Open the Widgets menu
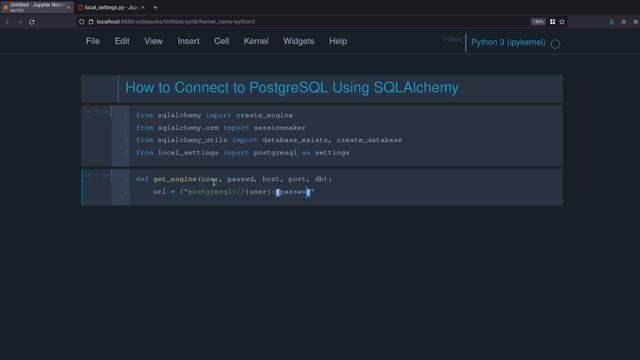The image size is (640, 360). tap(299, 41)
